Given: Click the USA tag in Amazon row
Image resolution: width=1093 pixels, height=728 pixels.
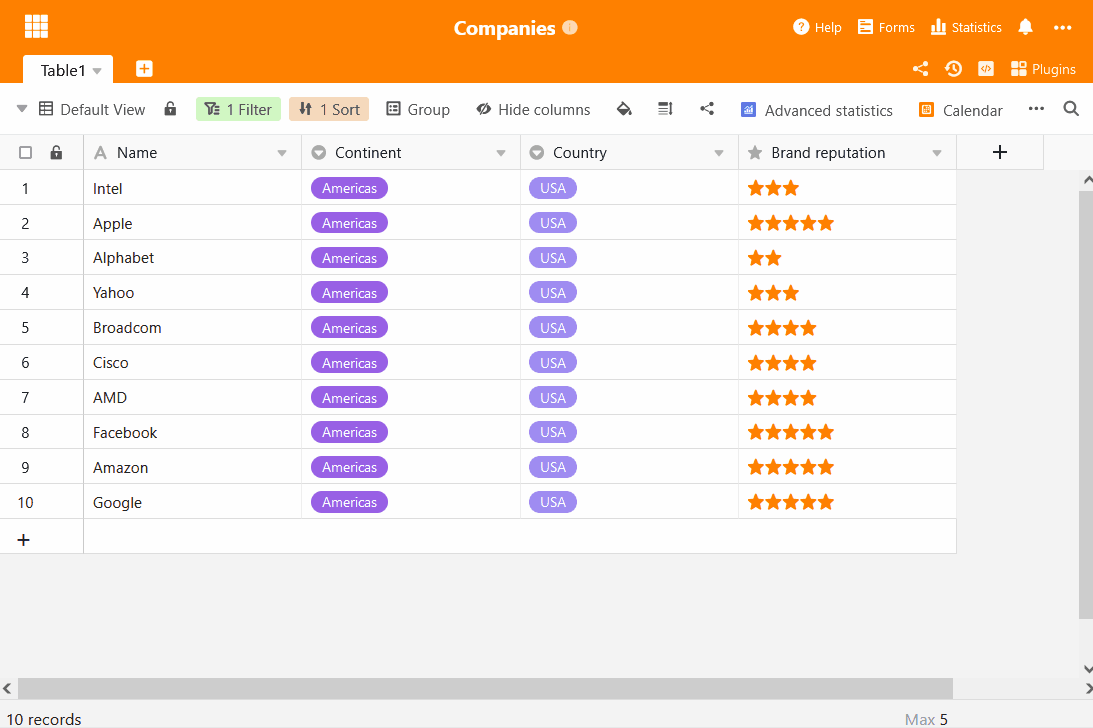Looking at the screenshot, I should 553,467.
